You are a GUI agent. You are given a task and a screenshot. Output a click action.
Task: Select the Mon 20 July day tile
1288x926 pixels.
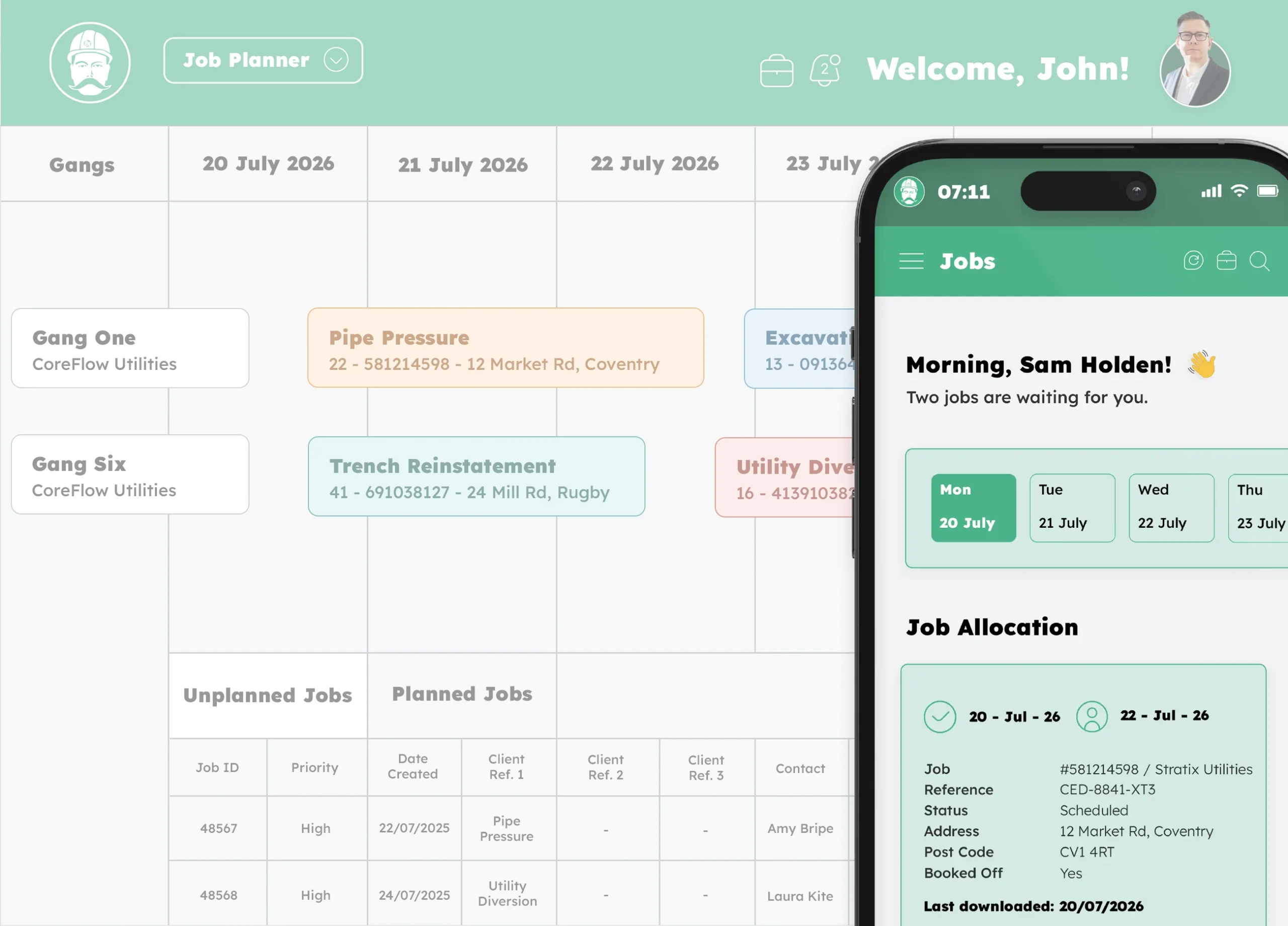tap(974, 507)
